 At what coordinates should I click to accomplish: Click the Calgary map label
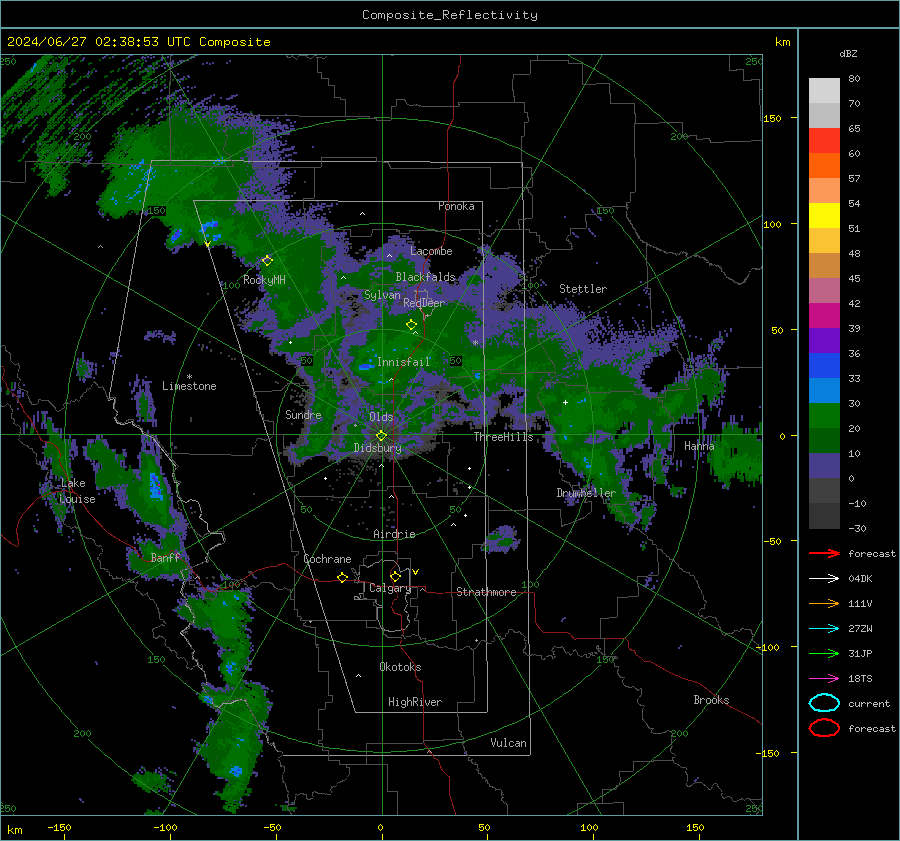click(x=390, y=588)
